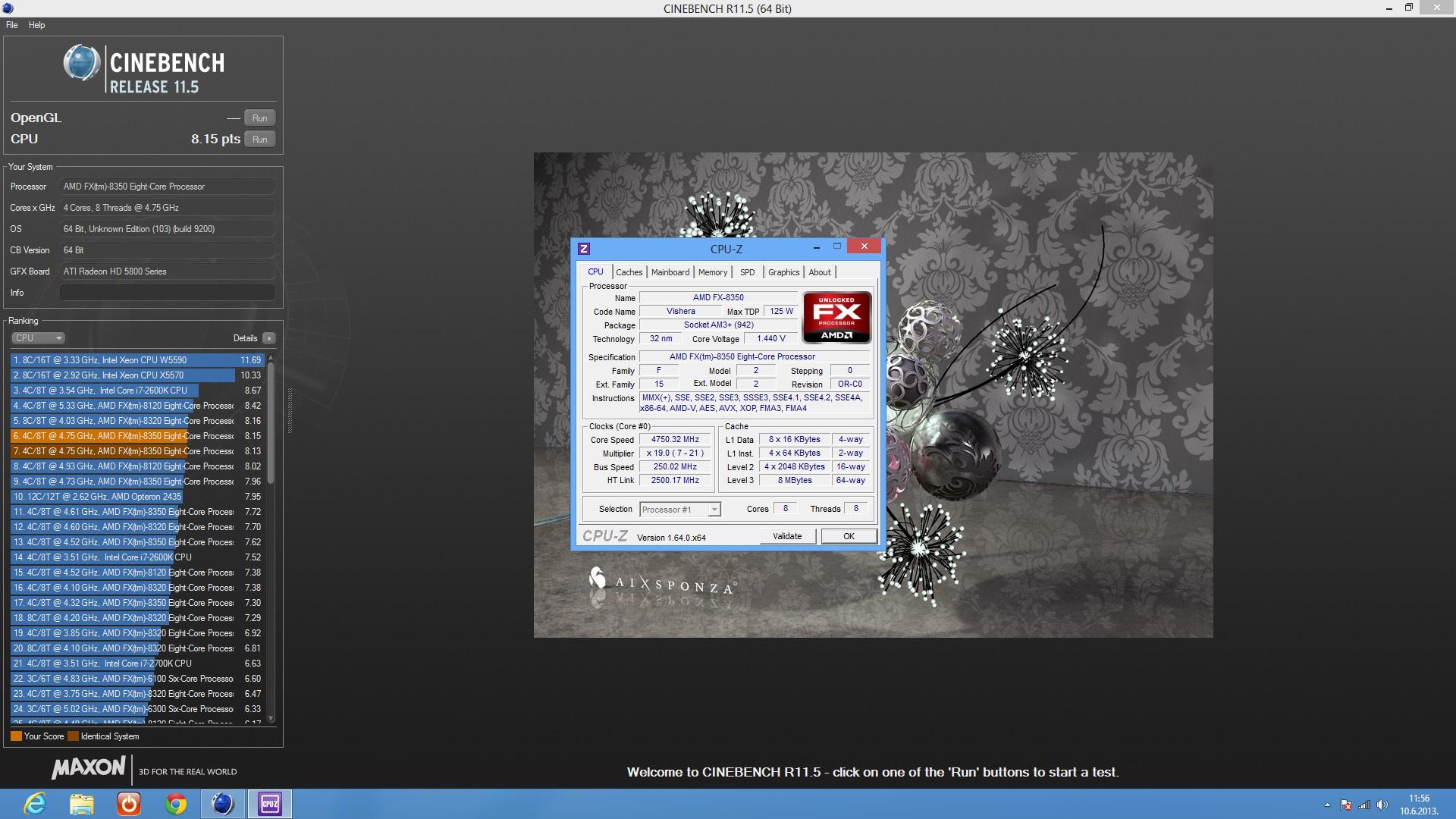The height and width of the screenshot is (819, 1456).
Task: Open the ranking CPU dropdown
Action: pos(38,338)
